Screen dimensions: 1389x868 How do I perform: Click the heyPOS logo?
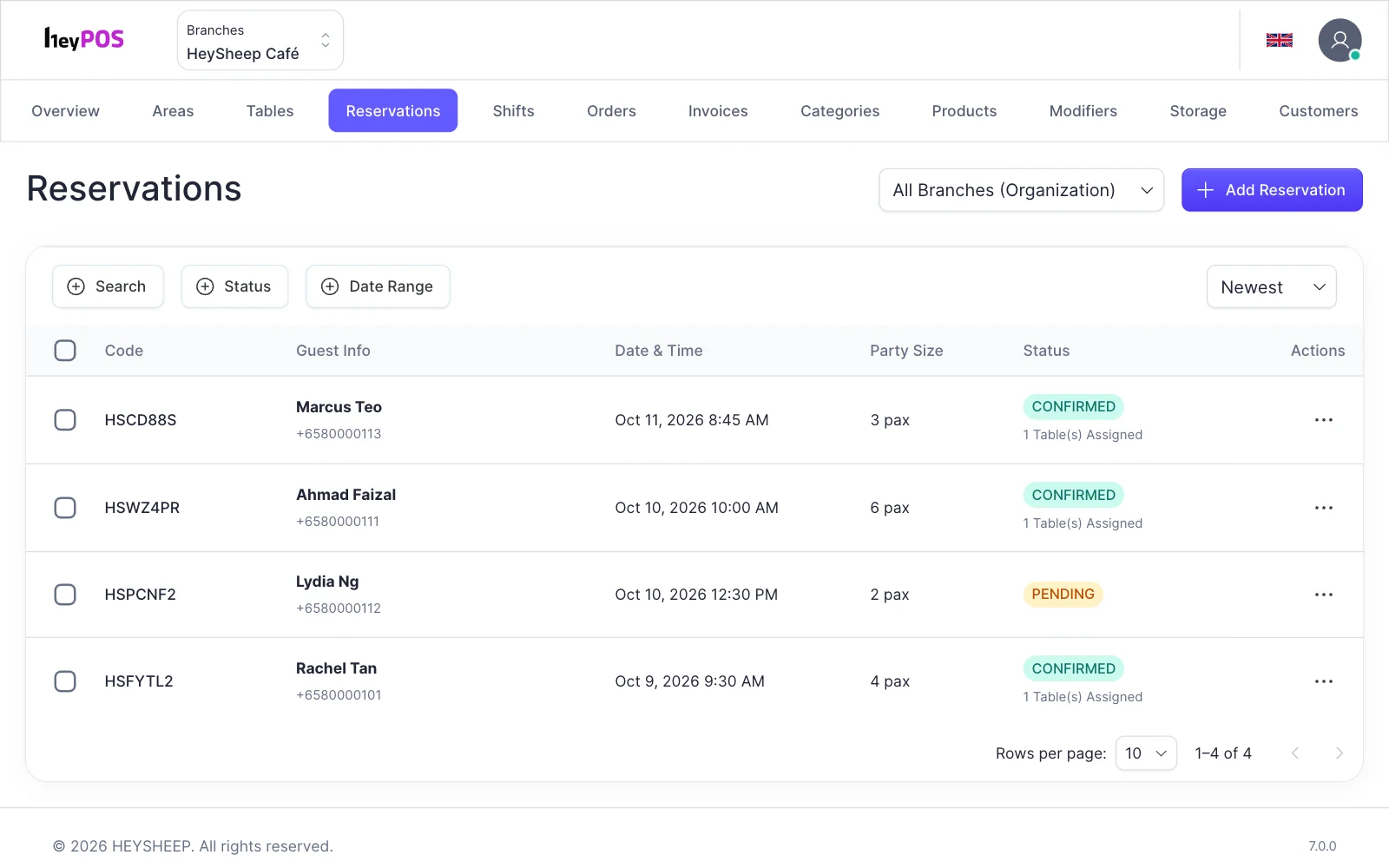[x=84, y=39]
